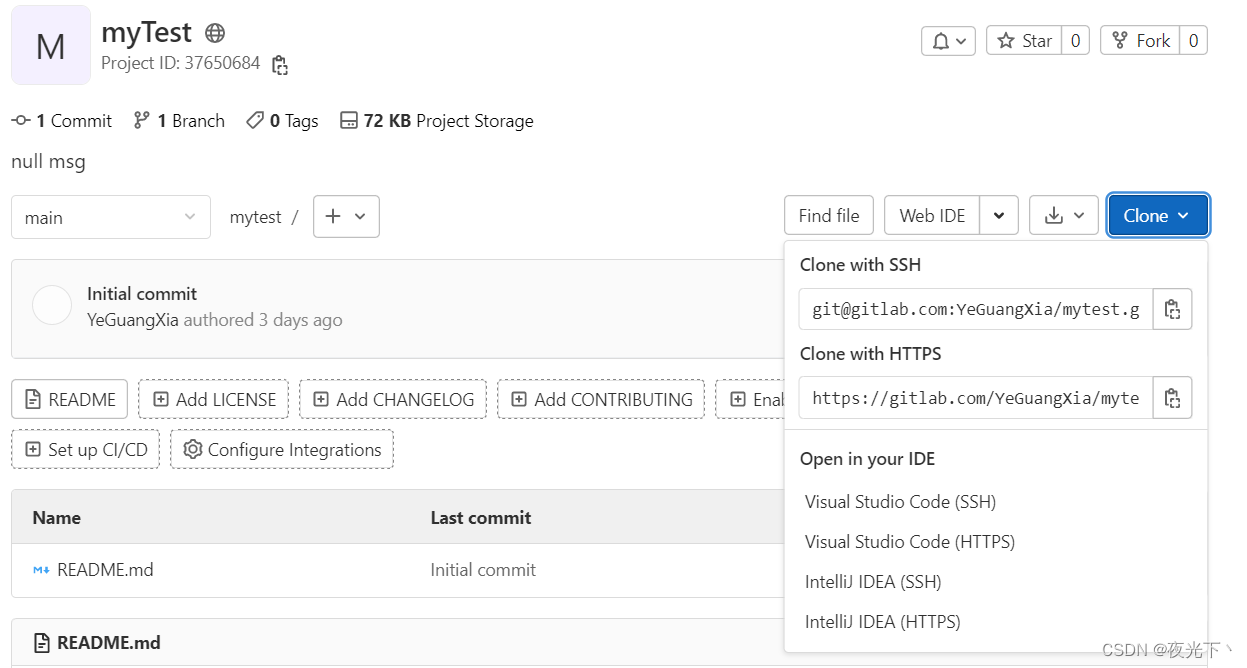Click the commit author avatar

tap(52, 305)
